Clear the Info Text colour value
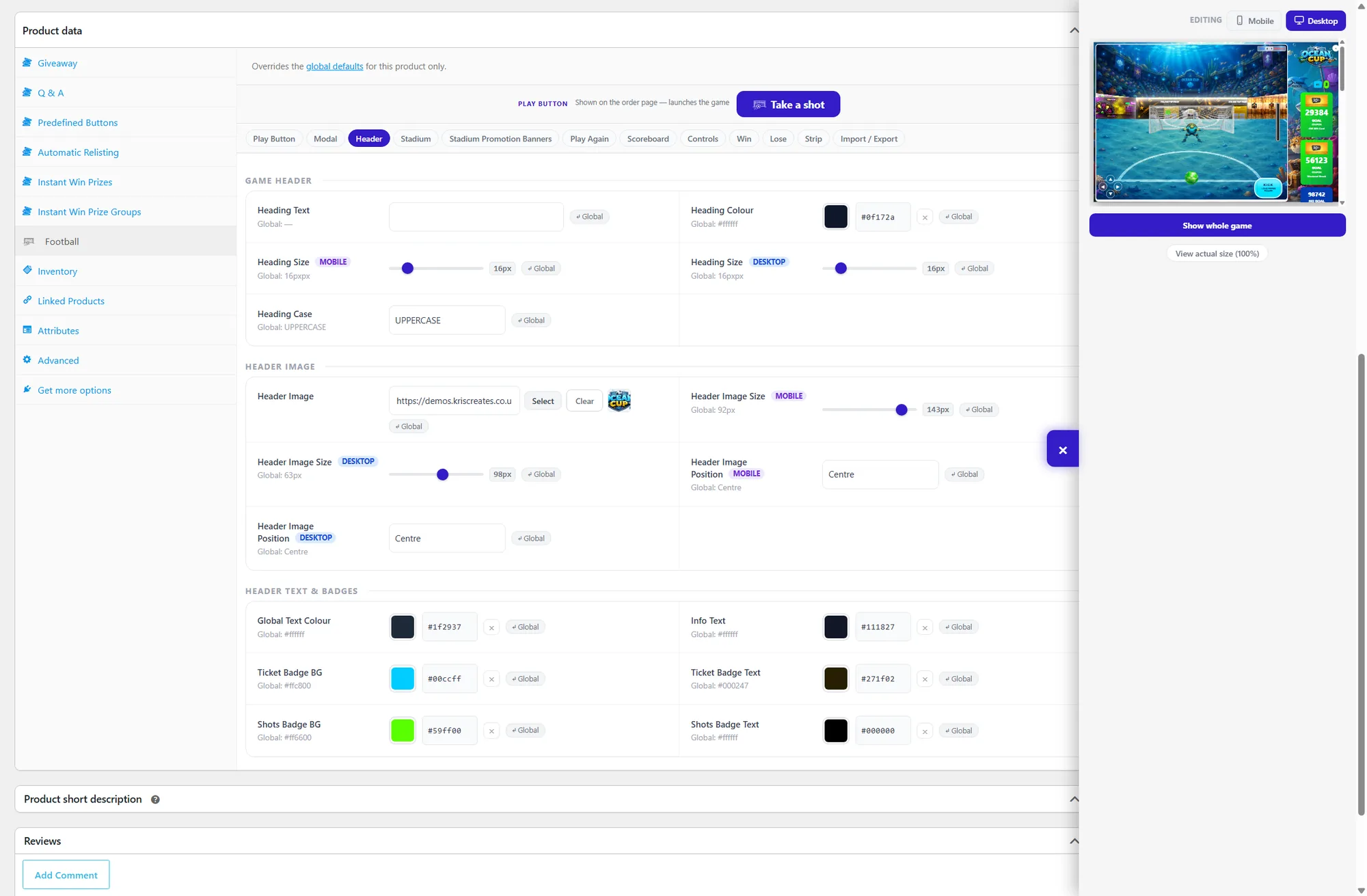This screenshot has height=896, width=1367. [925, 627]
